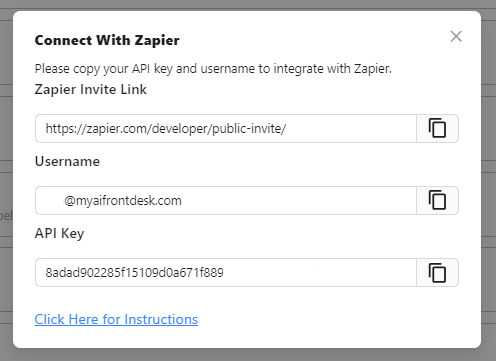Click the Connect With Zapier heading
Viewport: 496px width, 361px height.
click(107, 40)
